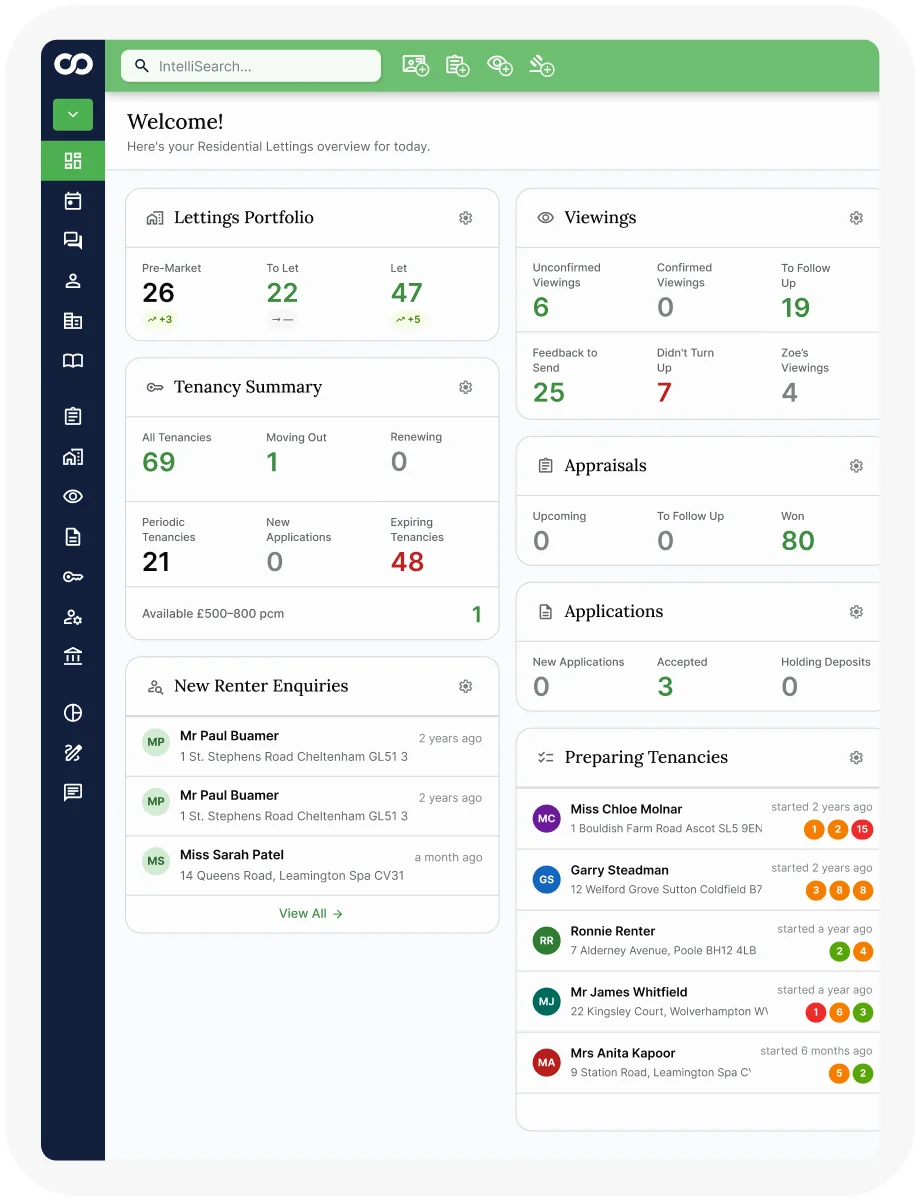Open the pie chart reports icon in sidebar

[x=73, y=713]
